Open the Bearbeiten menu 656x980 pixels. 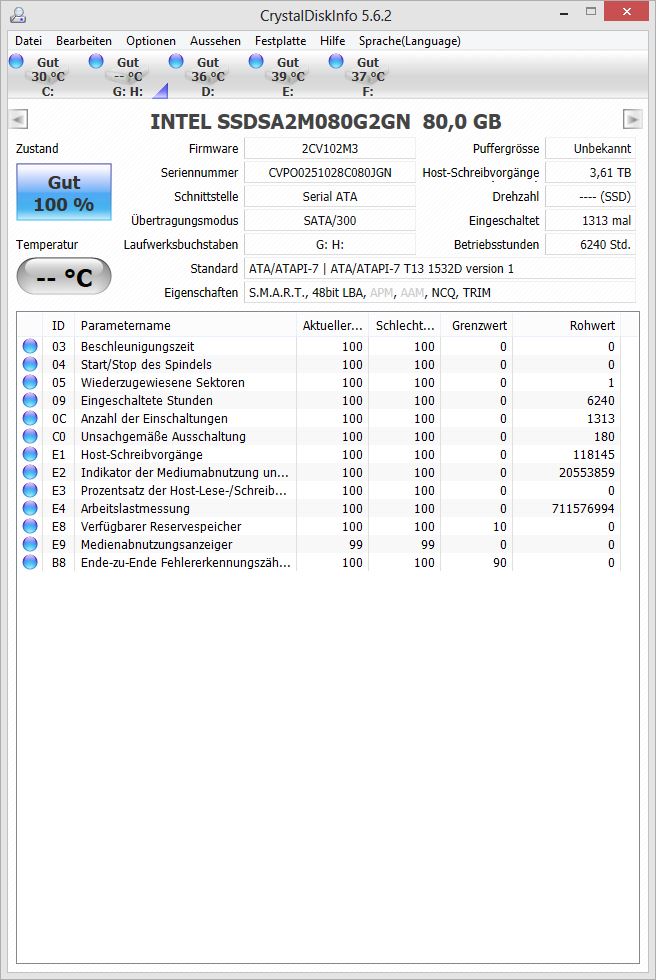point(84,41)
